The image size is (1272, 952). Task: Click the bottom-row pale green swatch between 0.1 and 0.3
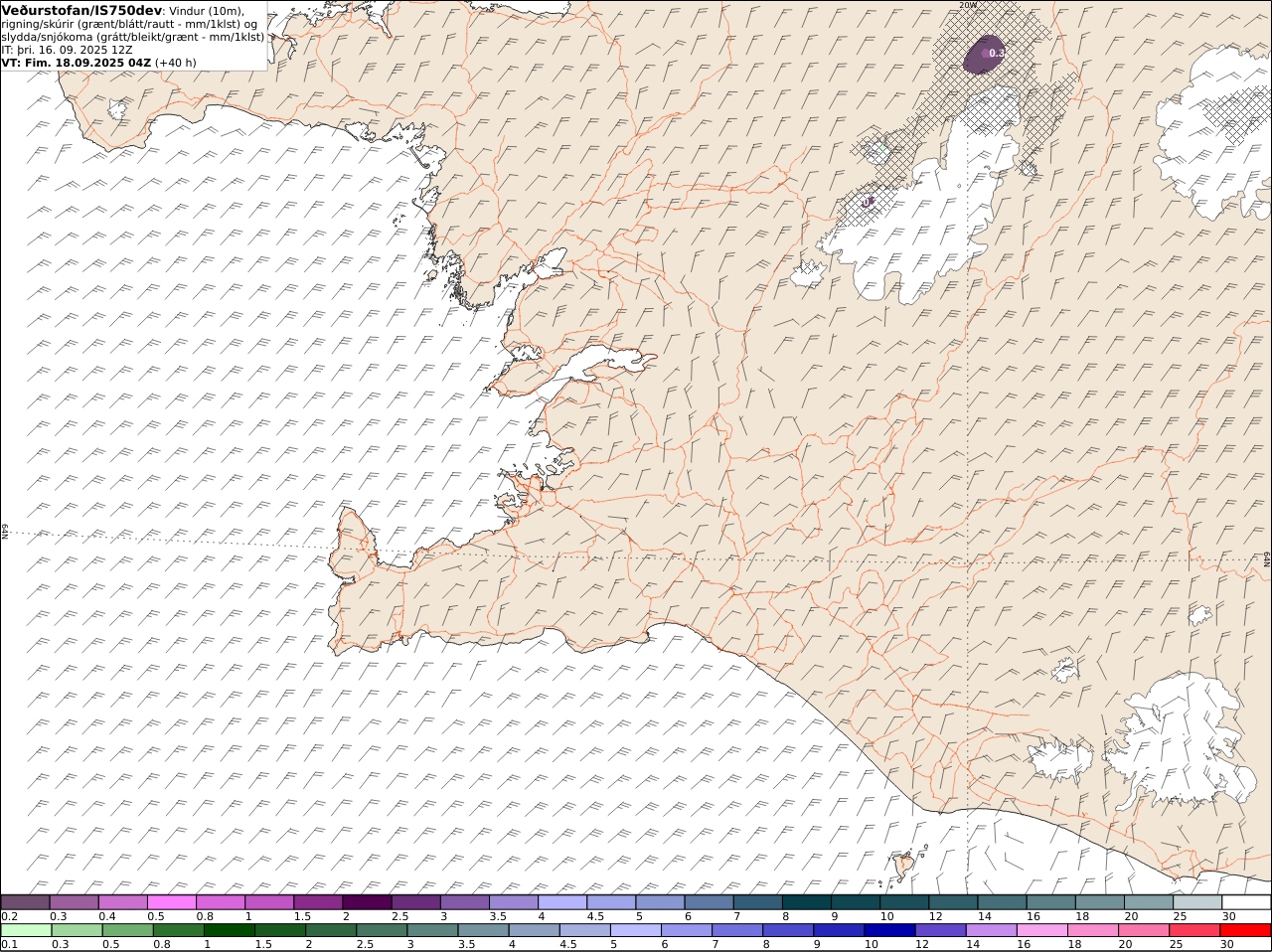pyautogui.click(x=26, y=930)
